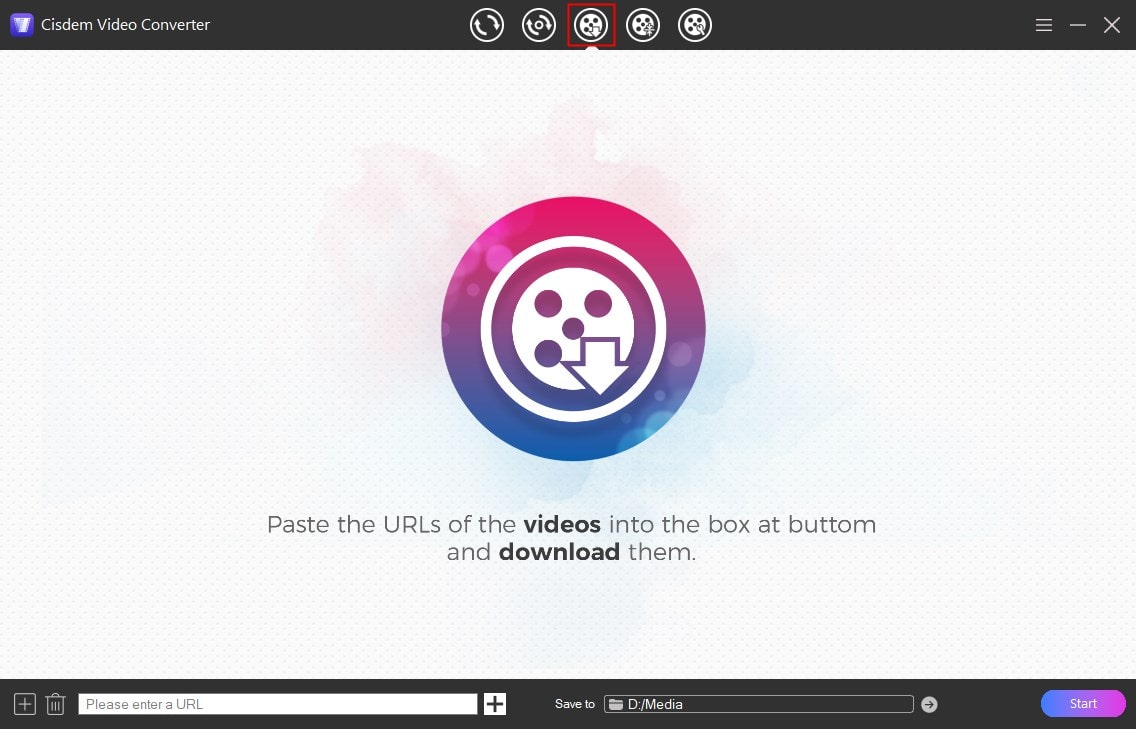Click the Save to label
Image resolution: width=1136 pixels, height=729 pixels.
pos(575,704)
